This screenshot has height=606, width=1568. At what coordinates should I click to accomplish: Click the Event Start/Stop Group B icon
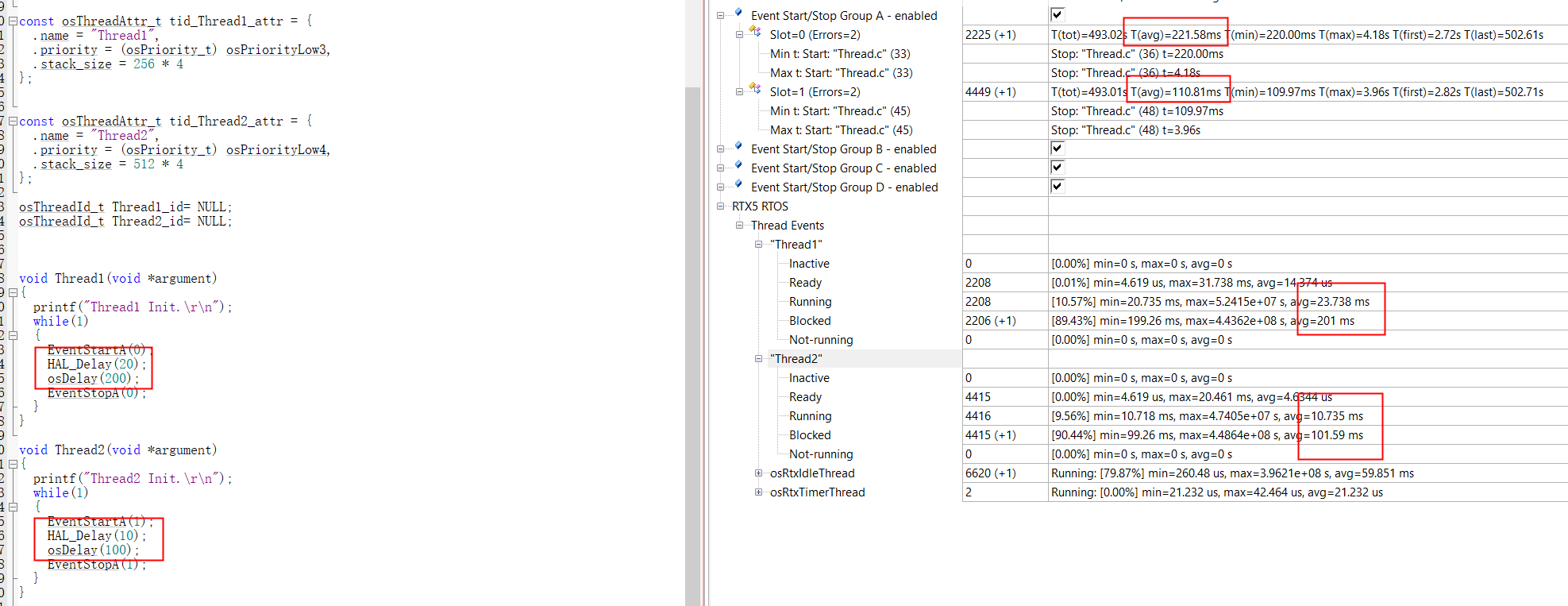(x=738, y=146)
